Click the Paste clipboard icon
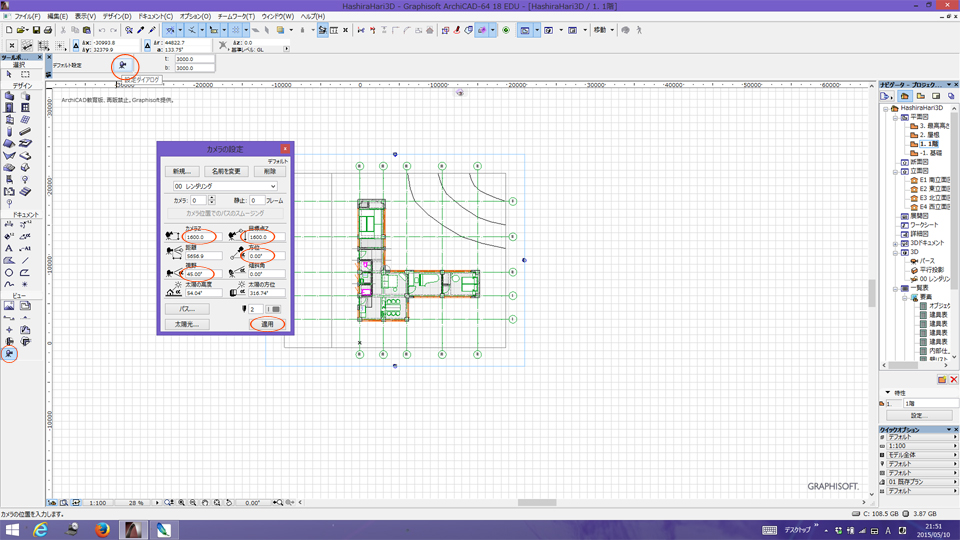 [x=86, y=30]
